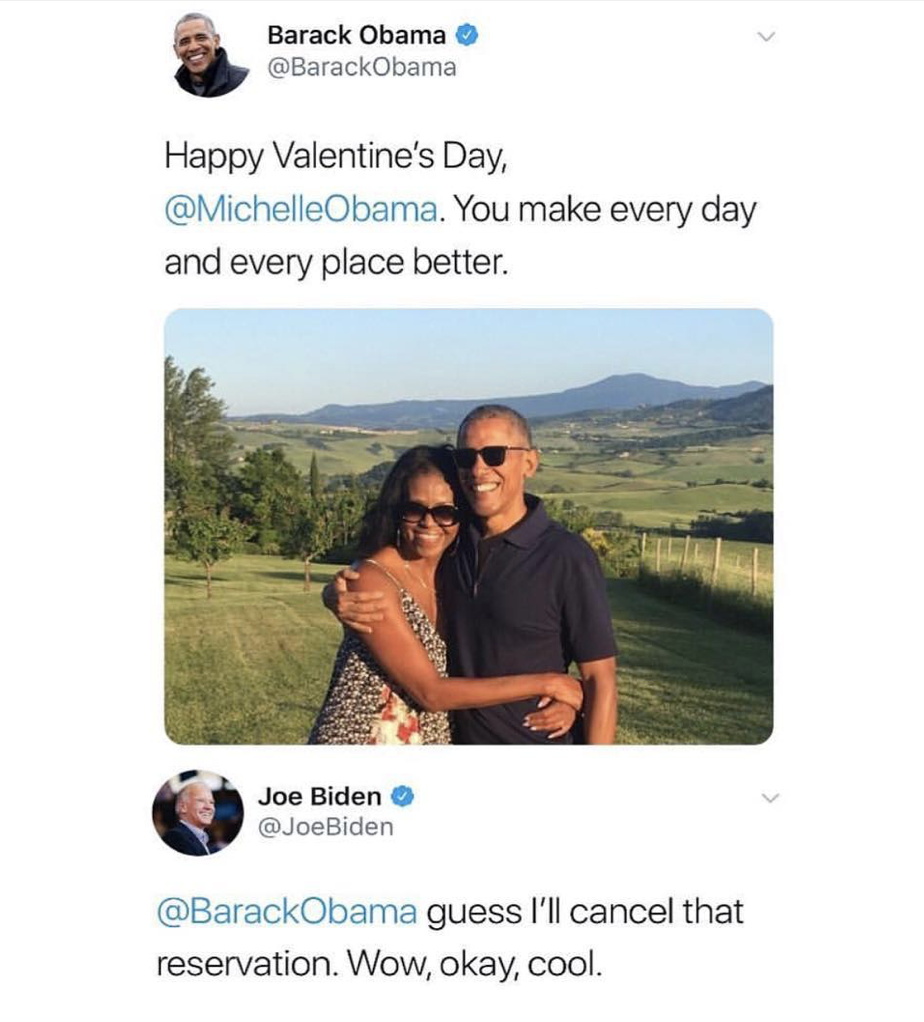Click the Joe Biden display name

coord(319,796)
